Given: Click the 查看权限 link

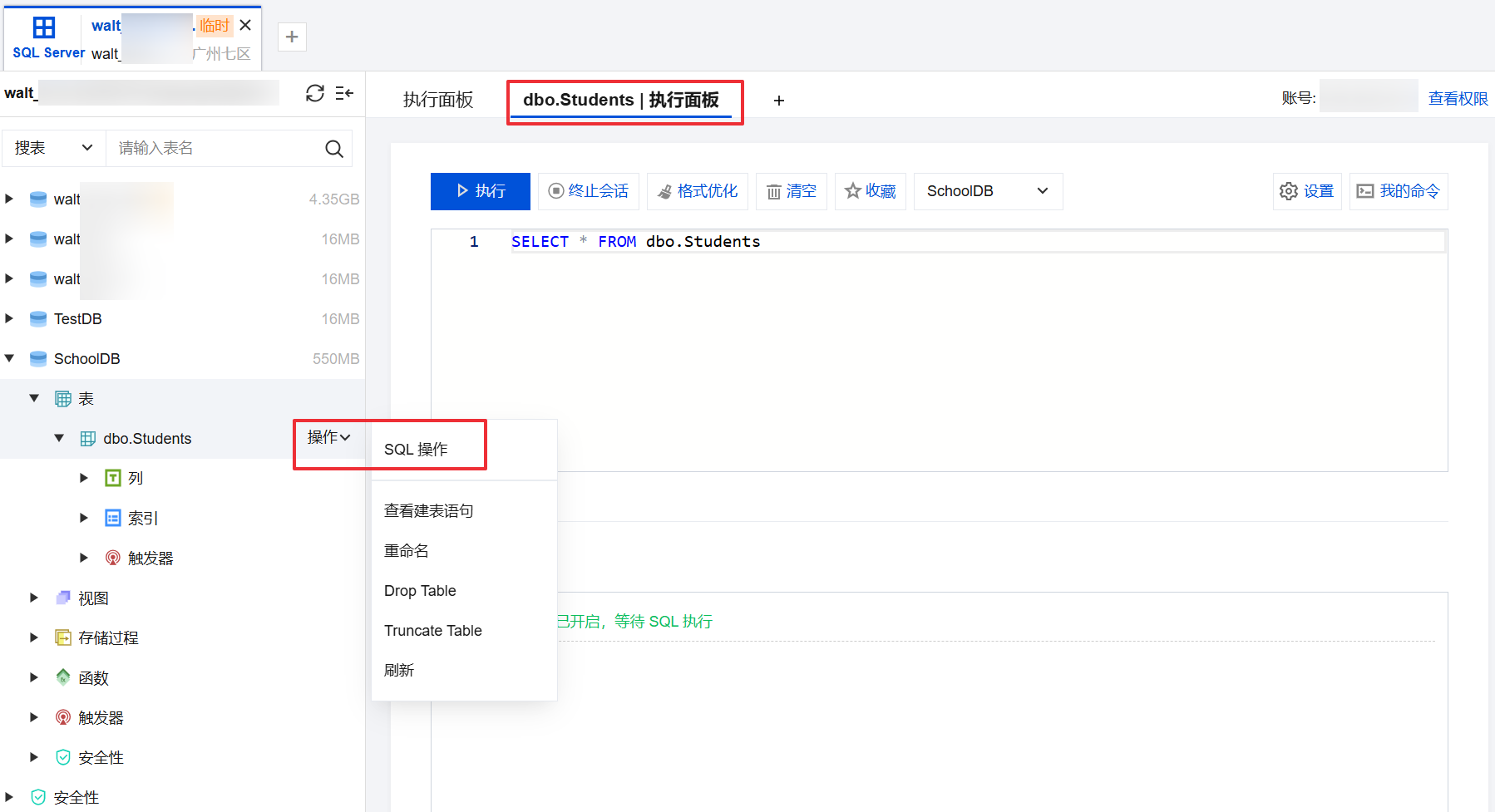Looking at the screenshot, I should point(1458,99).
